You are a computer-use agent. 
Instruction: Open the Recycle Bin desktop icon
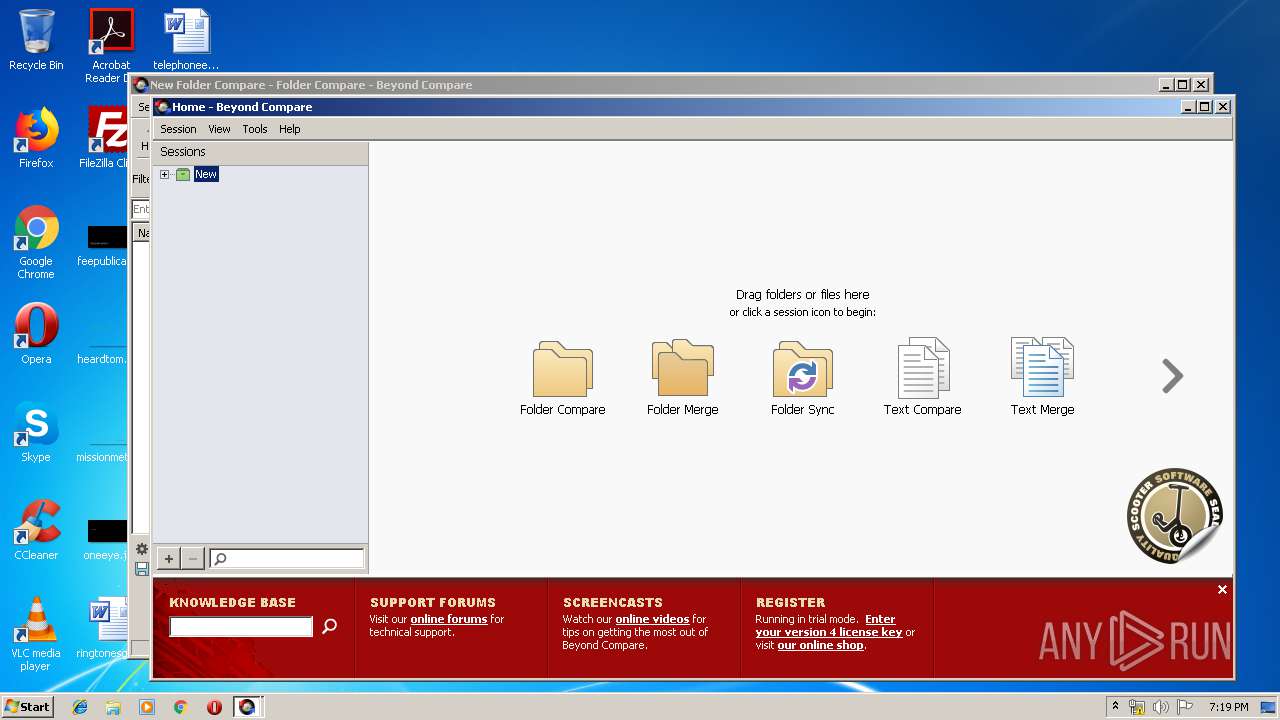(x=36, y=40)
